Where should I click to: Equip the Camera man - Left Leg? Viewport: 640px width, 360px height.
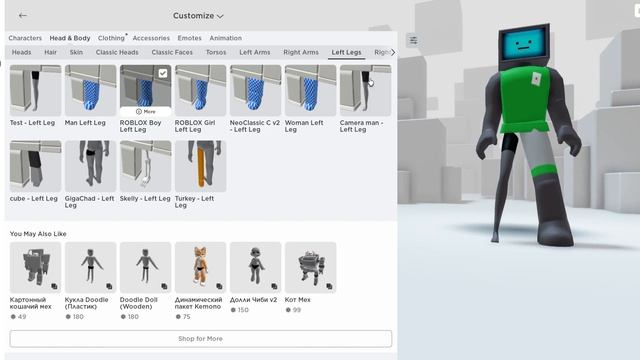(365, 90)
